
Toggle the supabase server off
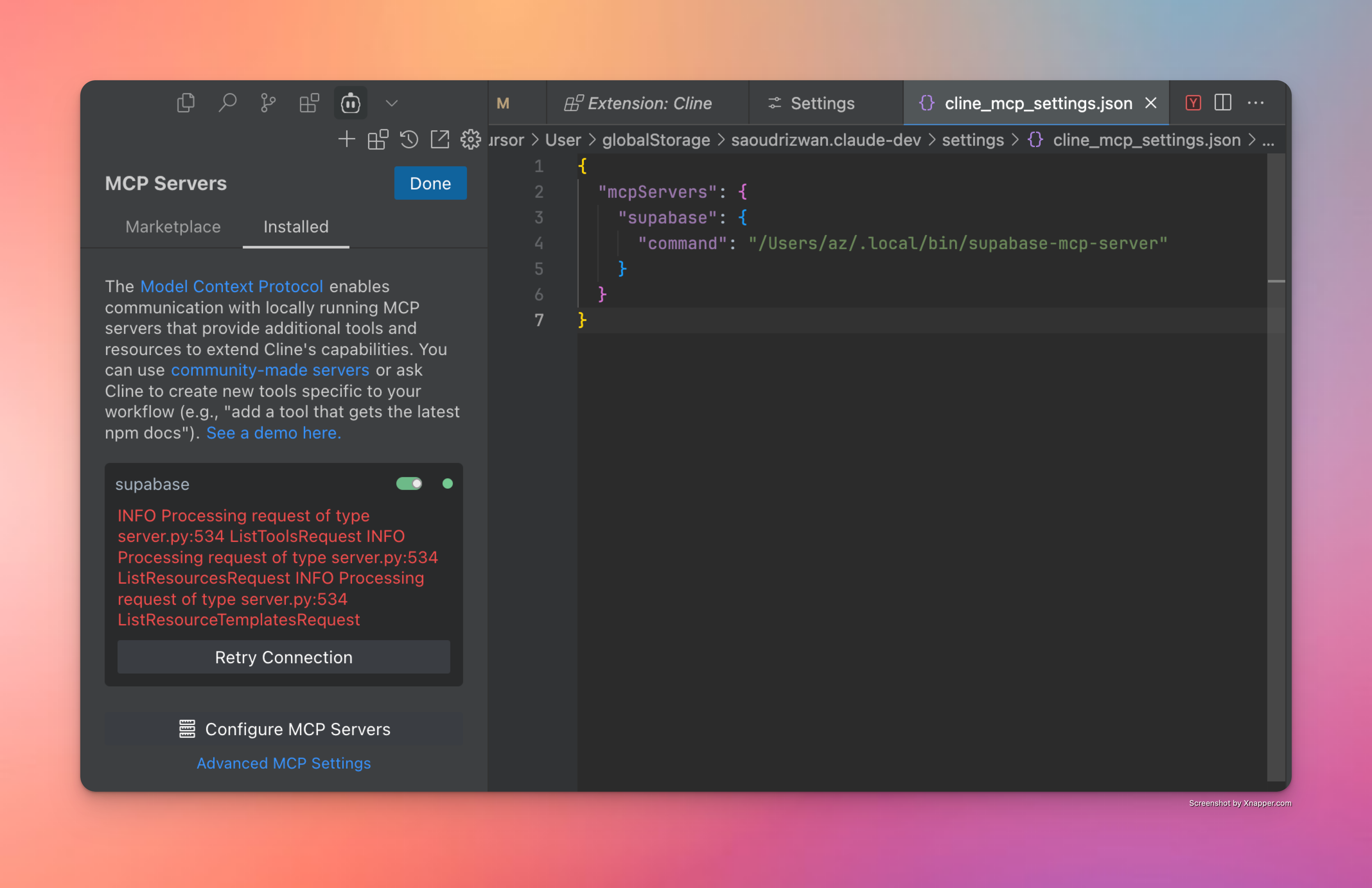click(409, 484)
